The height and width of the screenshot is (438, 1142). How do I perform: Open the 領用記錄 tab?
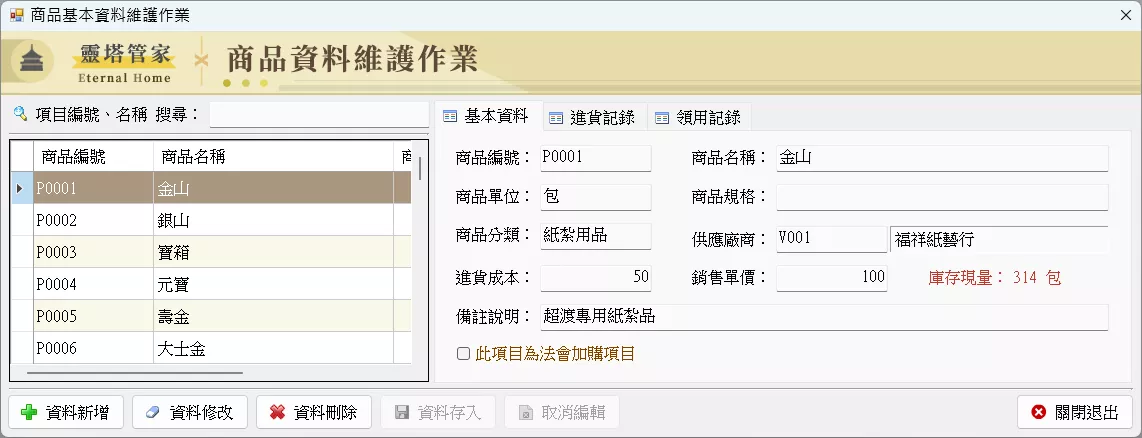coord(700,118)
